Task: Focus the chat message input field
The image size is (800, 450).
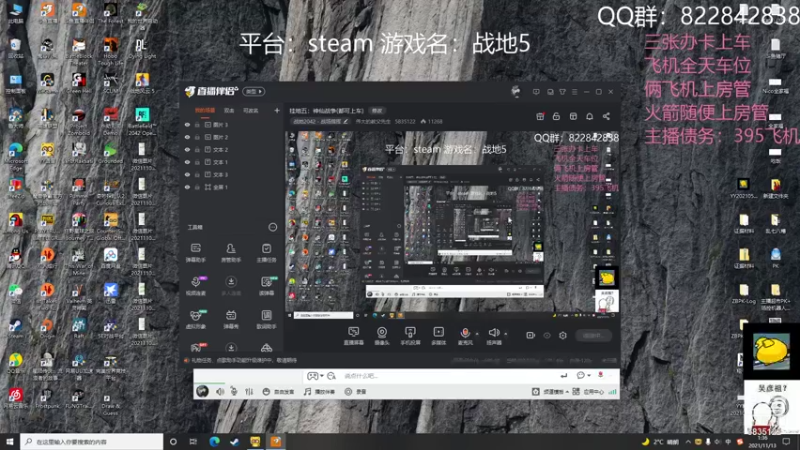Action: pyautogui.click(x=449, y=376)
